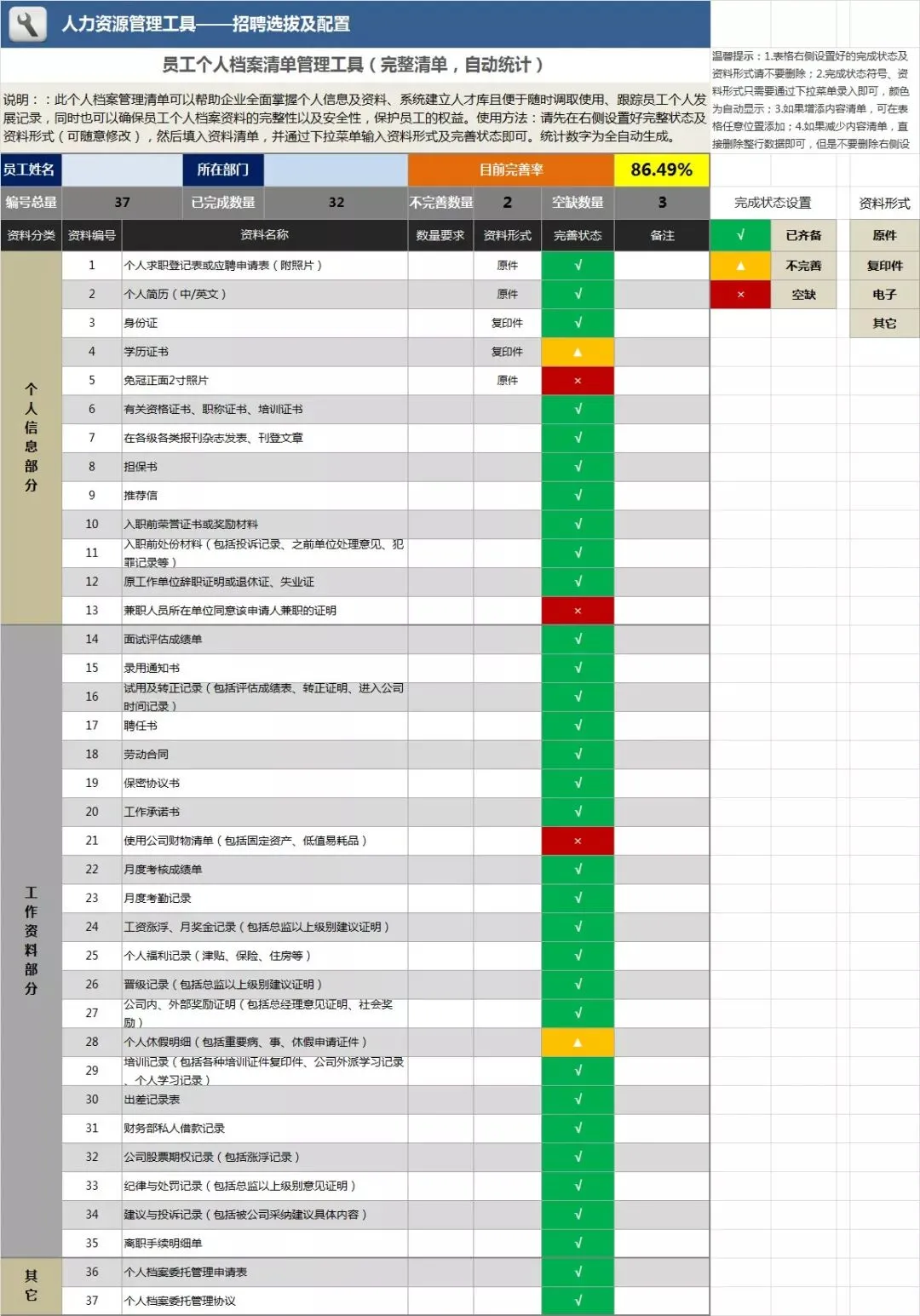This screenshot has width=920, height=1316.
Task: Click the check status for 身份证 row
Action: (578, 323)
